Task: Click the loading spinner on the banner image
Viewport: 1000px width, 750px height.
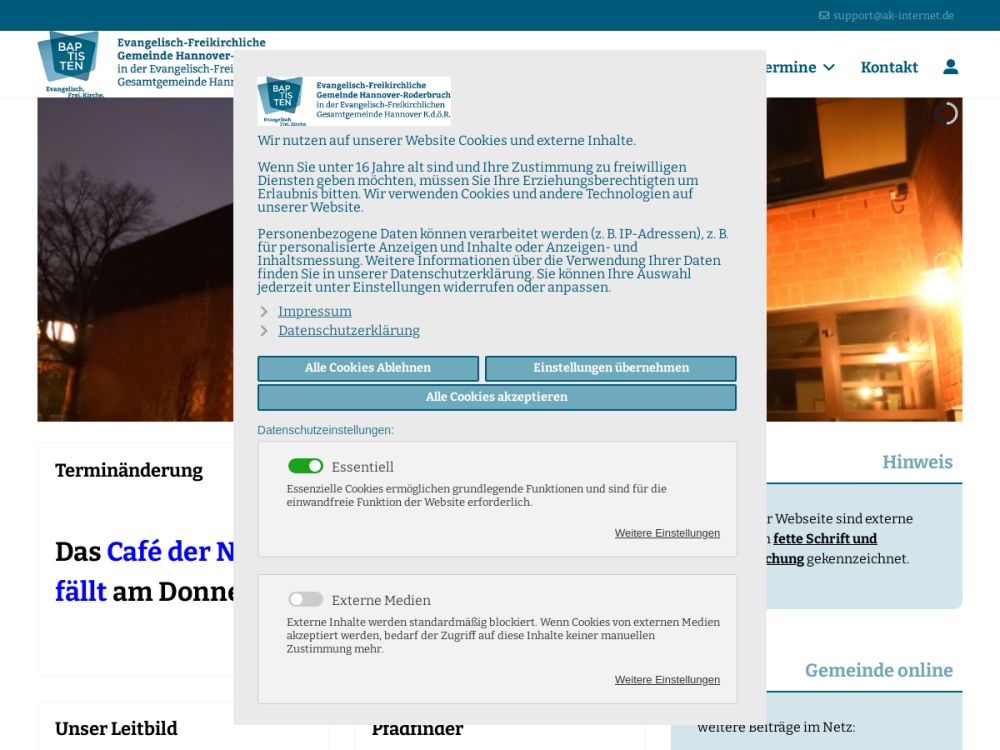Action: pyautogui.click(x=945, y=114)
